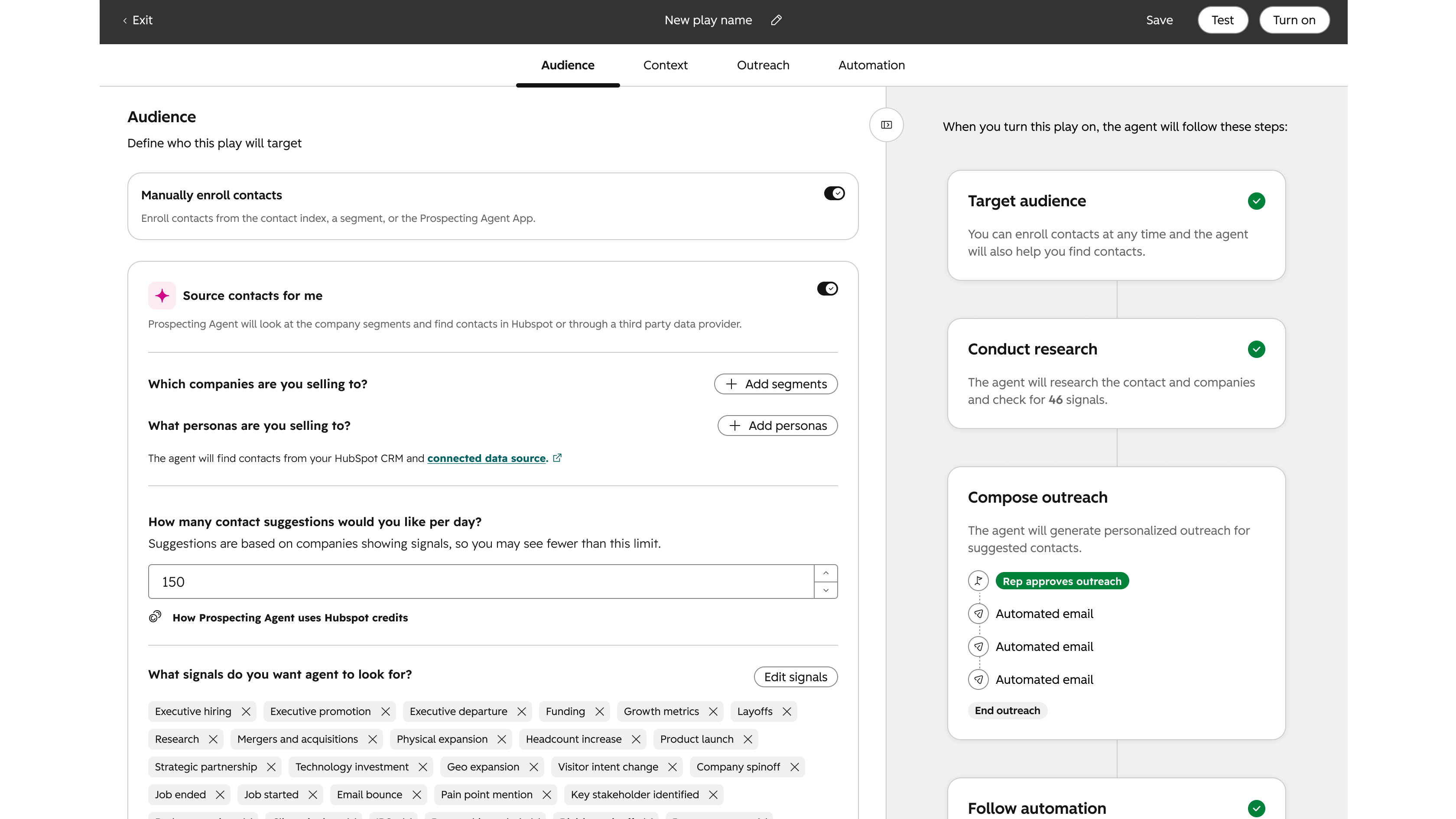Remove the Technology investment signal tag
Viewport: 1456px width, 819px height.
[x=423, y=767]
